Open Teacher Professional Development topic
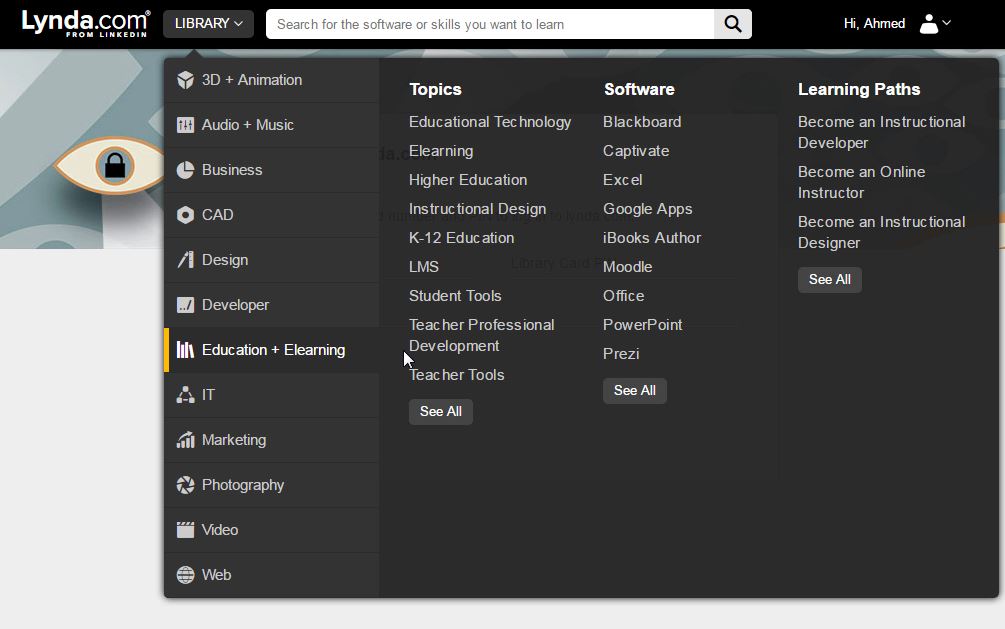Screen dimensions: 1005x629 [x=481, y=335]
